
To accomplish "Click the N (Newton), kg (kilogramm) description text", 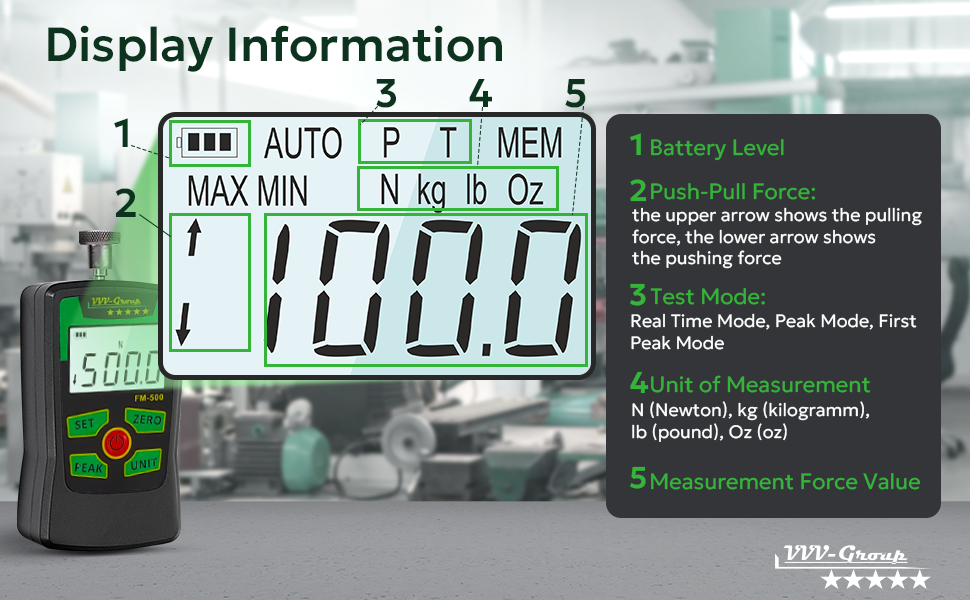I will (750, 421).
